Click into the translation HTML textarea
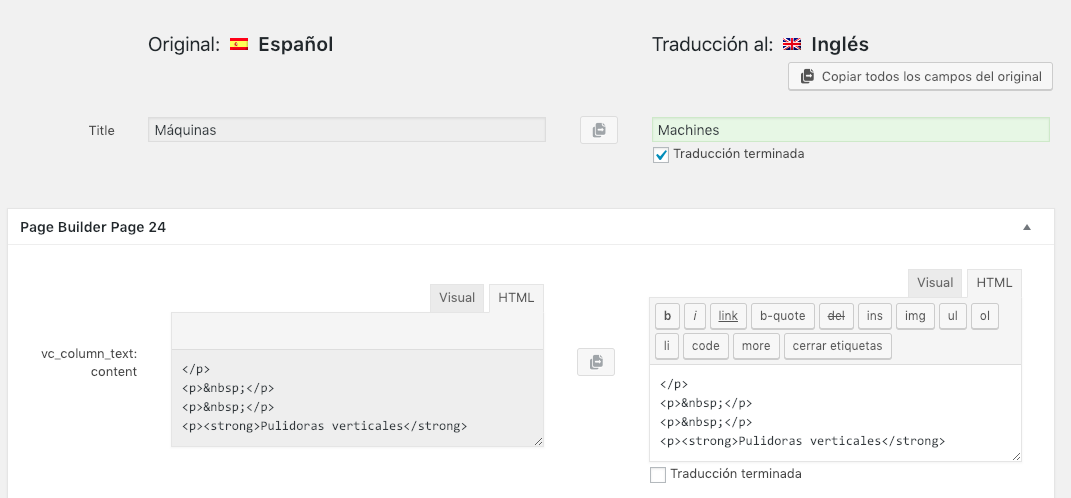Screen dimensions: 1071x498 835,413
